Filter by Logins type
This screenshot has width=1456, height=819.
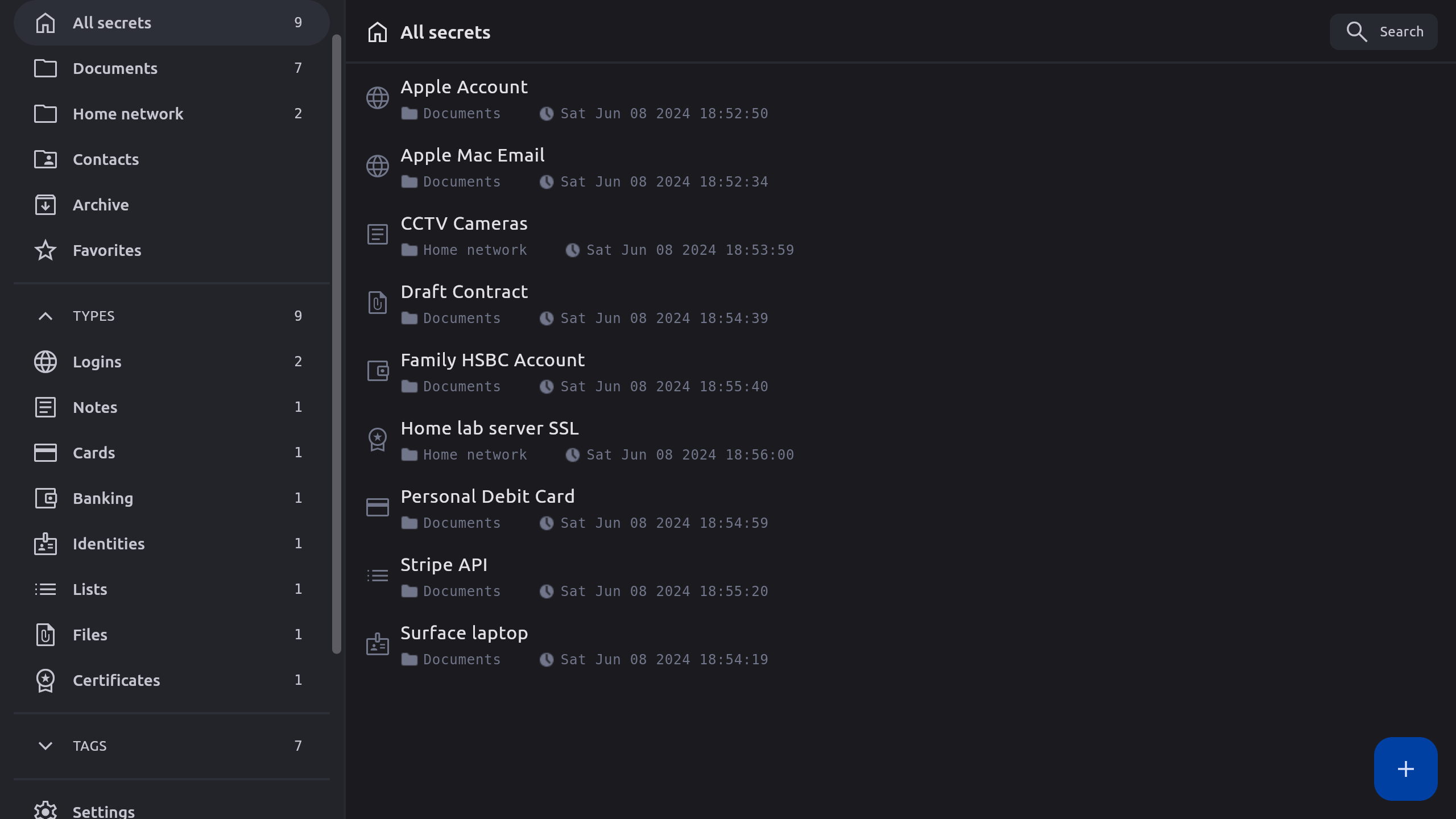tap(97, 362)
